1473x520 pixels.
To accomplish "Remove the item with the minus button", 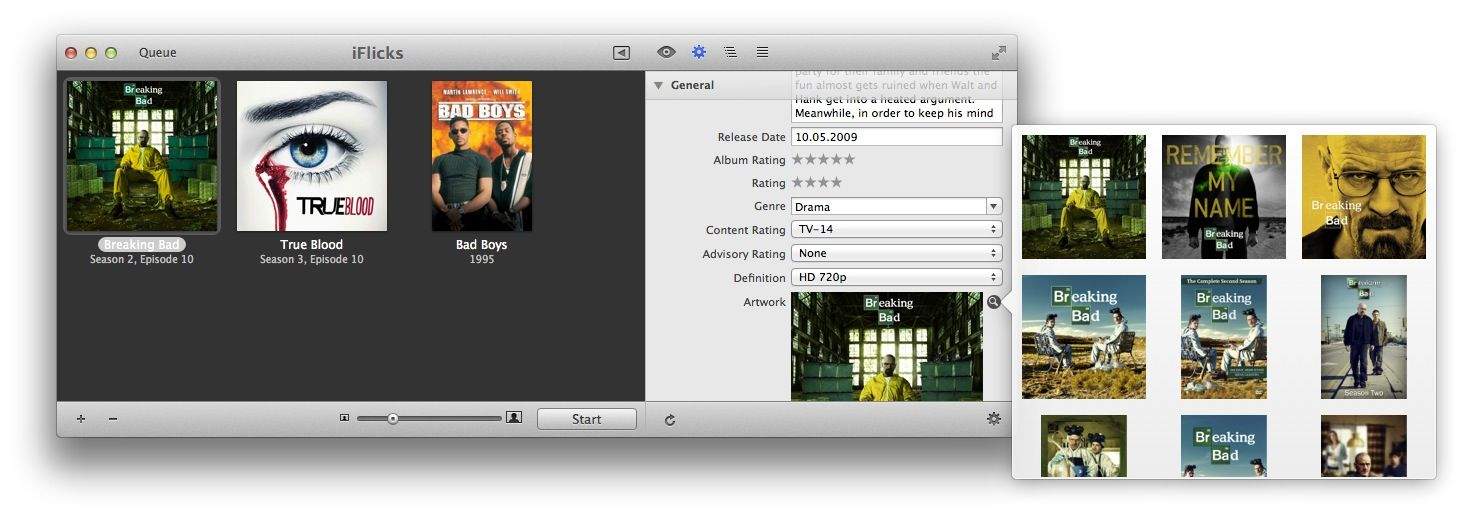I will click(x=113, y=419).
